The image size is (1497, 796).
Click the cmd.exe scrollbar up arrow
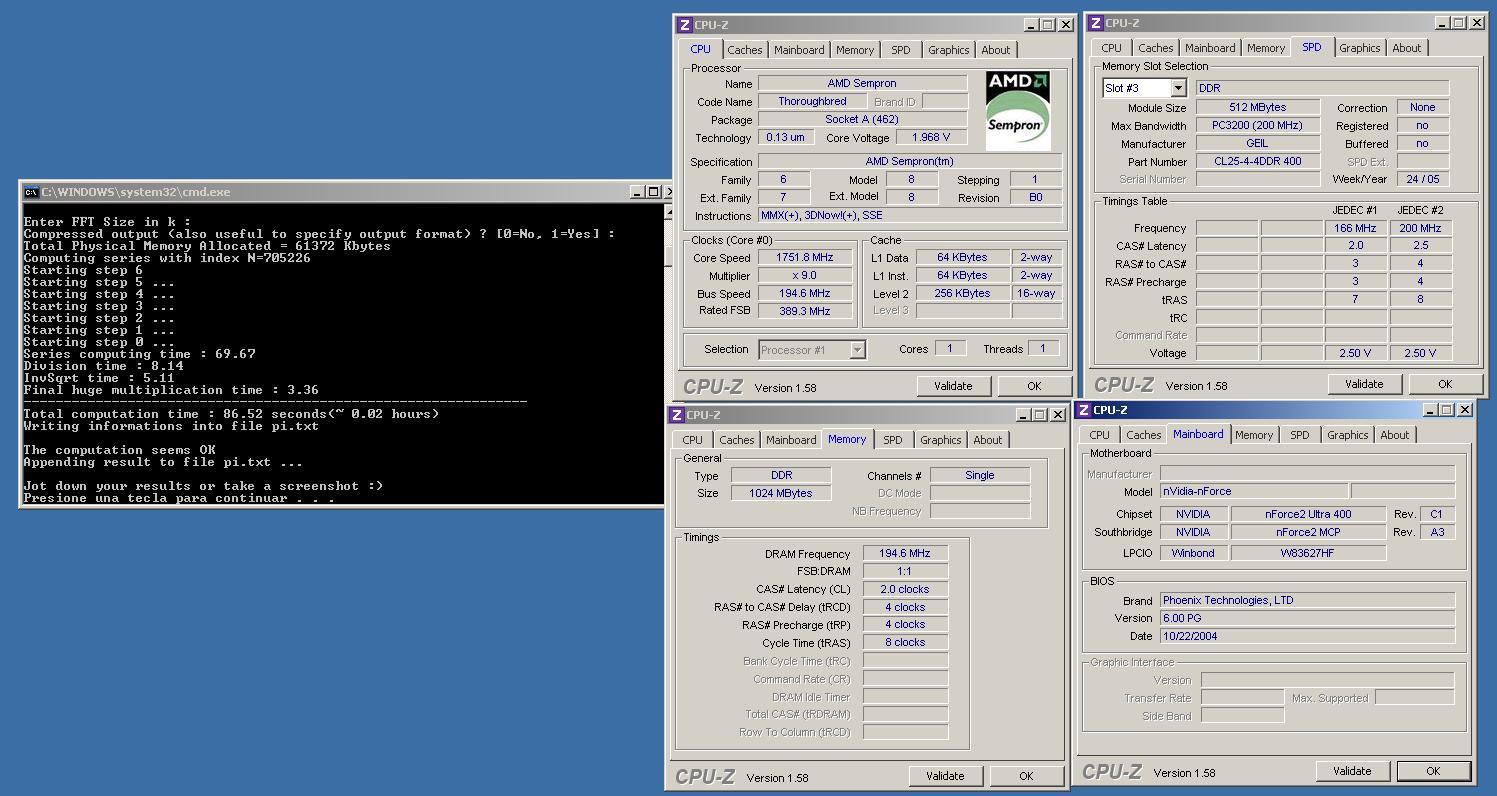[669, 212]
